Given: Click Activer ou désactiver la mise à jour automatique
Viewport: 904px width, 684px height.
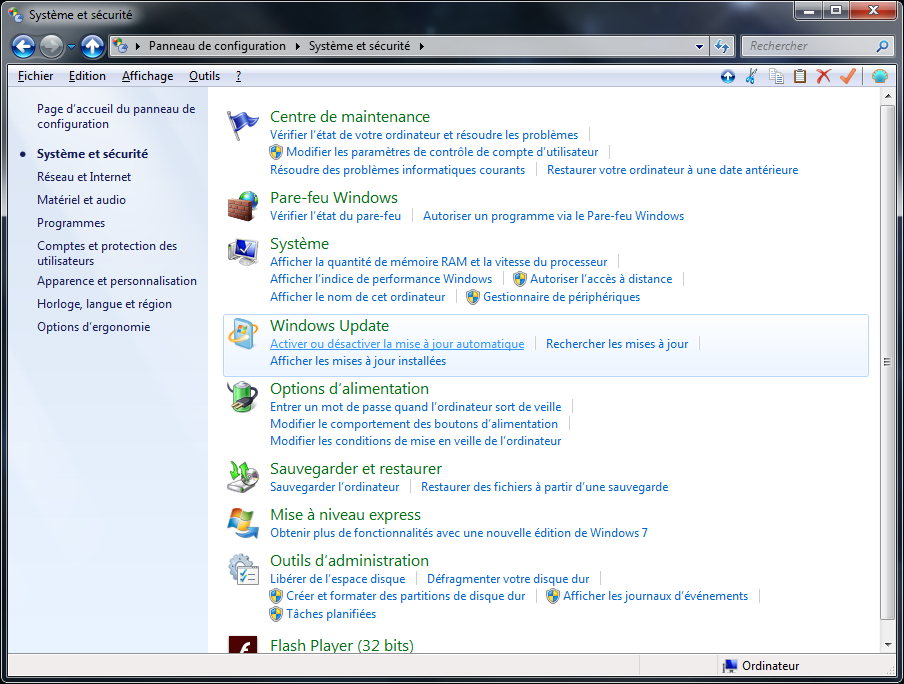Looking at the screenshot, I should click(397, 344).
